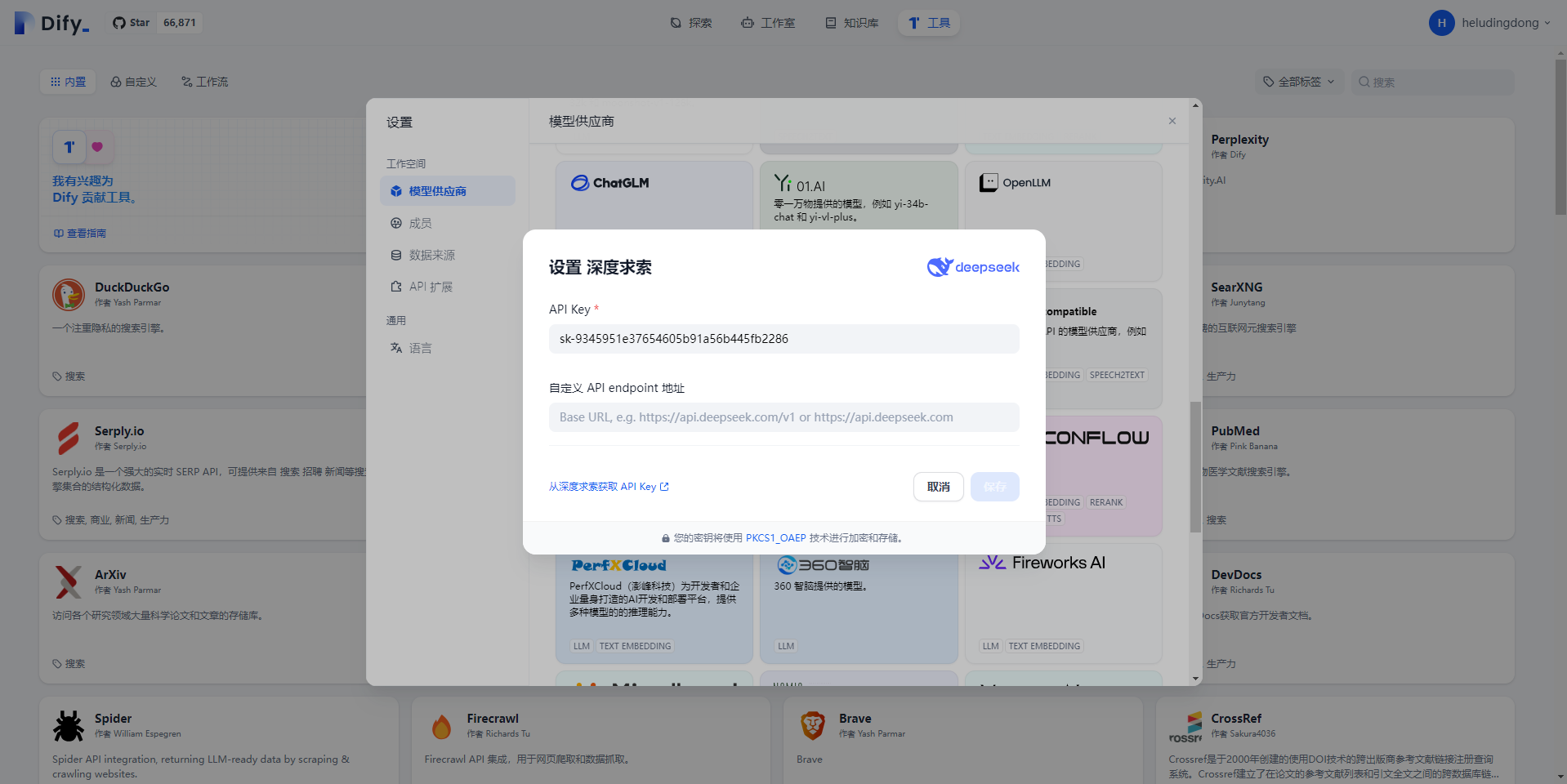This screenshot has height=784, width=1567.
Task: Click the settings panel scrollbar thumb
Action: [x=1195, y=466]
